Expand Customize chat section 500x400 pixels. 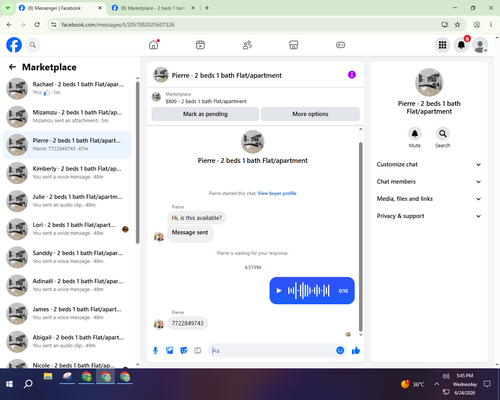(x=429, y=164)
